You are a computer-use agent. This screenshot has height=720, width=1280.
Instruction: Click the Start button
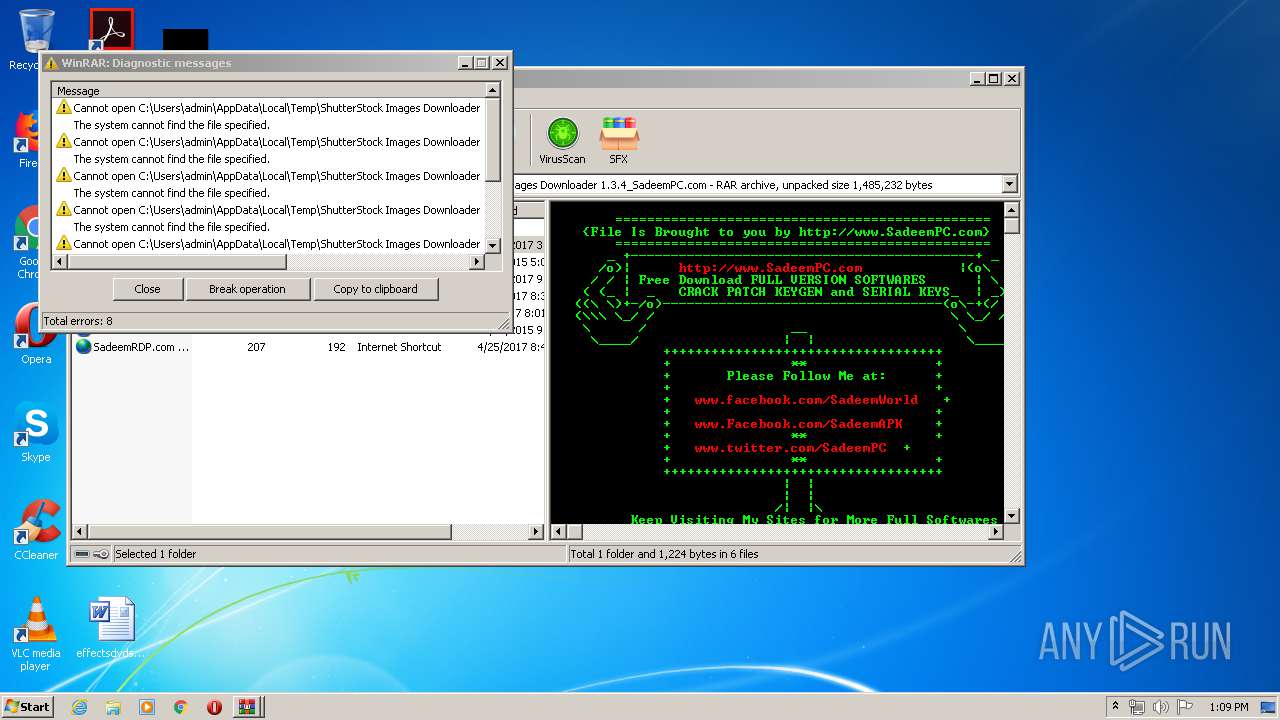pos(27,706)
